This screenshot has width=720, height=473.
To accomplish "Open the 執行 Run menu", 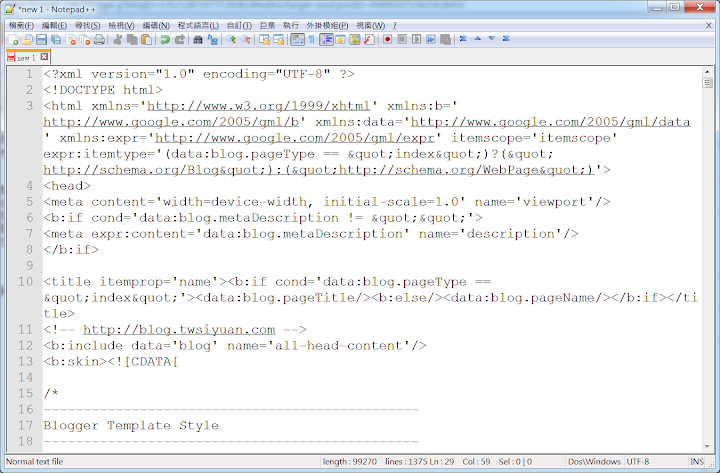I will point(291,25).
